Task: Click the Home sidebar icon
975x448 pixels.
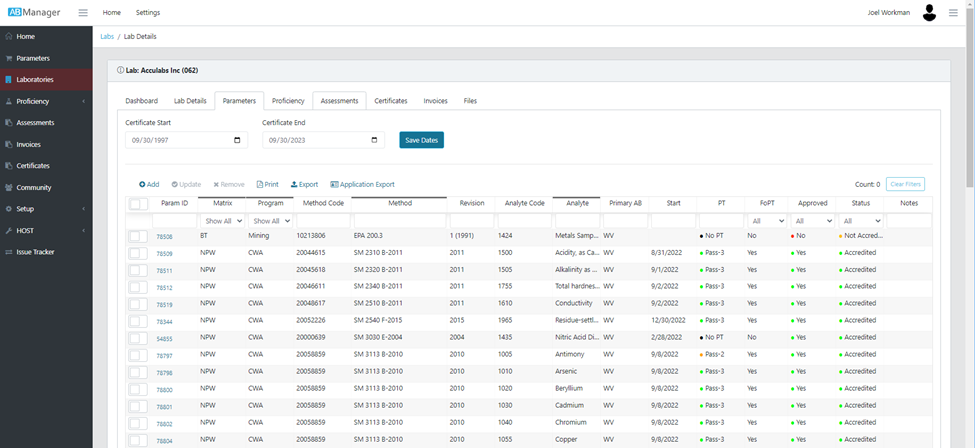Action: (x=9, y=37)
